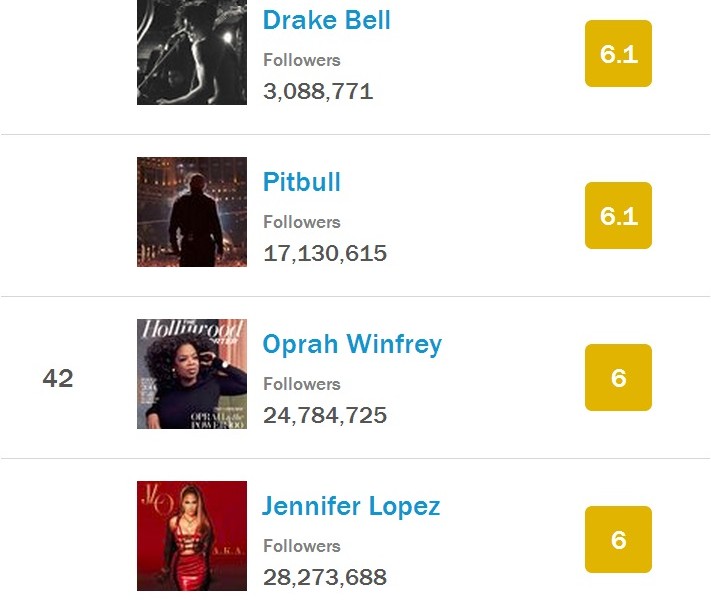Click Pitbull's 6.1 score badge
This screenshot has height=600, width=711.
tap(618, 215)
